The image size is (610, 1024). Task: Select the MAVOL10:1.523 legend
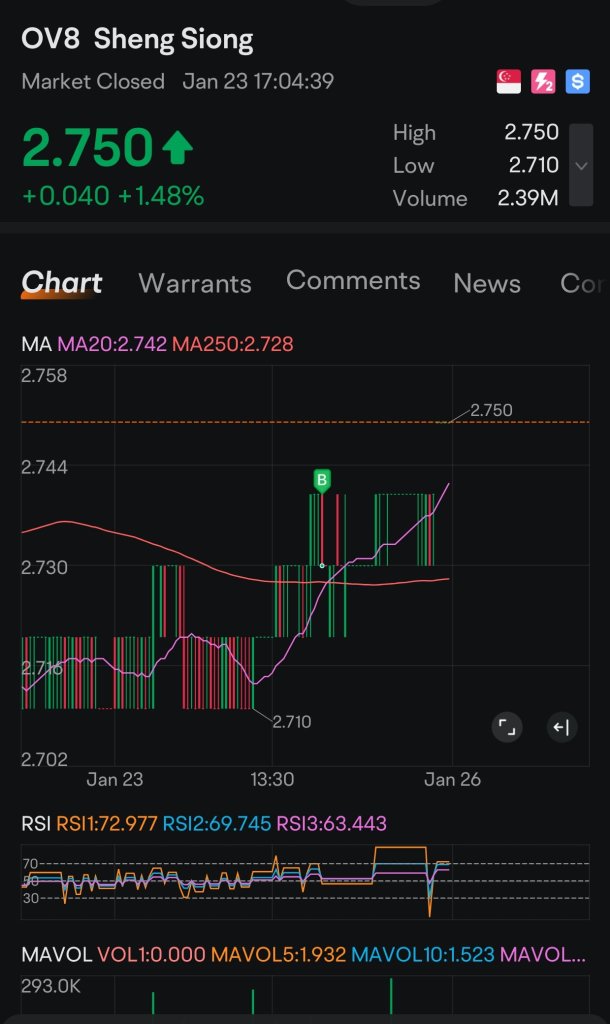tap(423, 954)
